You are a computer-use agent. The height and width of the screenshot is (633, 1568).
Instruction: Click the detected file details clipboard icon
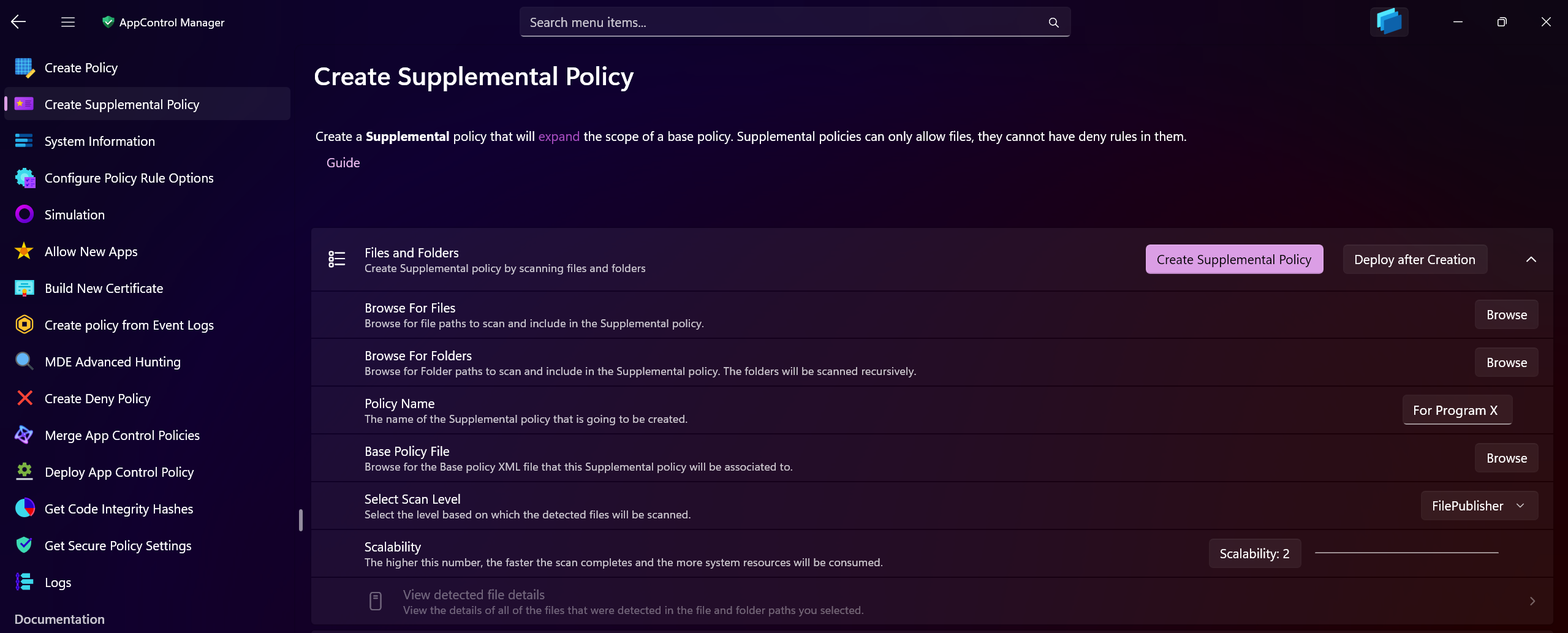(x=376, y=601)
